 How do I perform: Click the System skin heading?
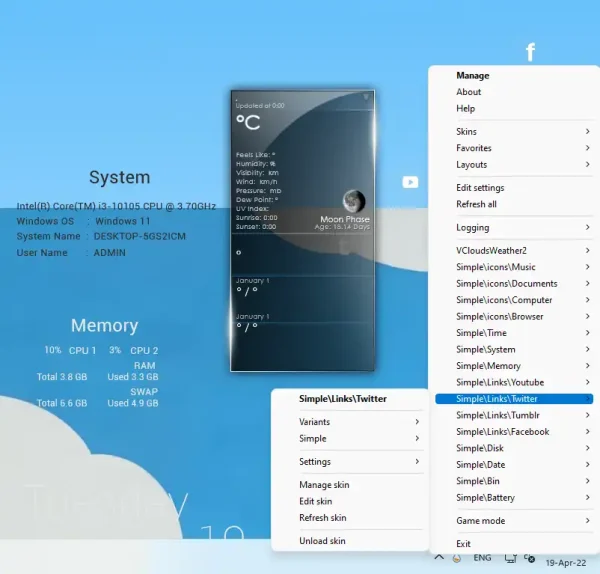click(120, 178)
